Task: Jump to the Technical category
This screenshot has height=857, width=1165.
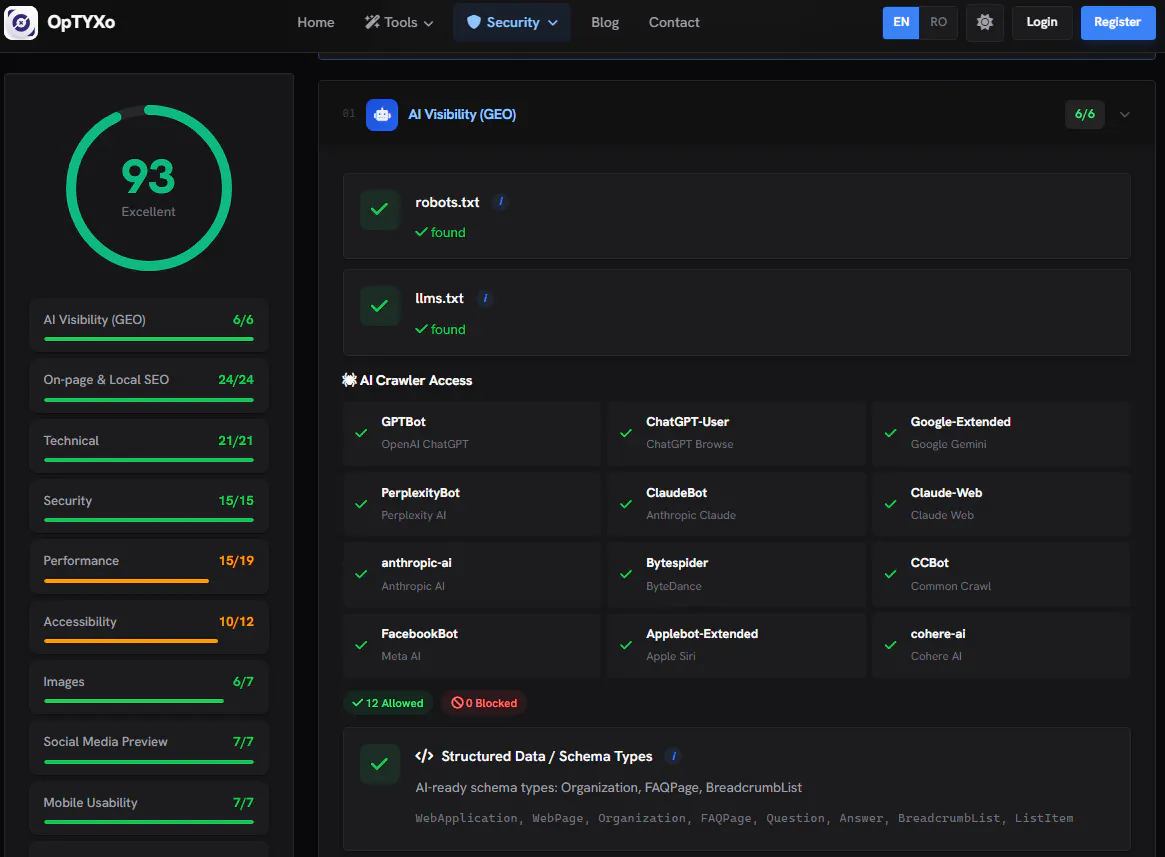Action: 149,446
